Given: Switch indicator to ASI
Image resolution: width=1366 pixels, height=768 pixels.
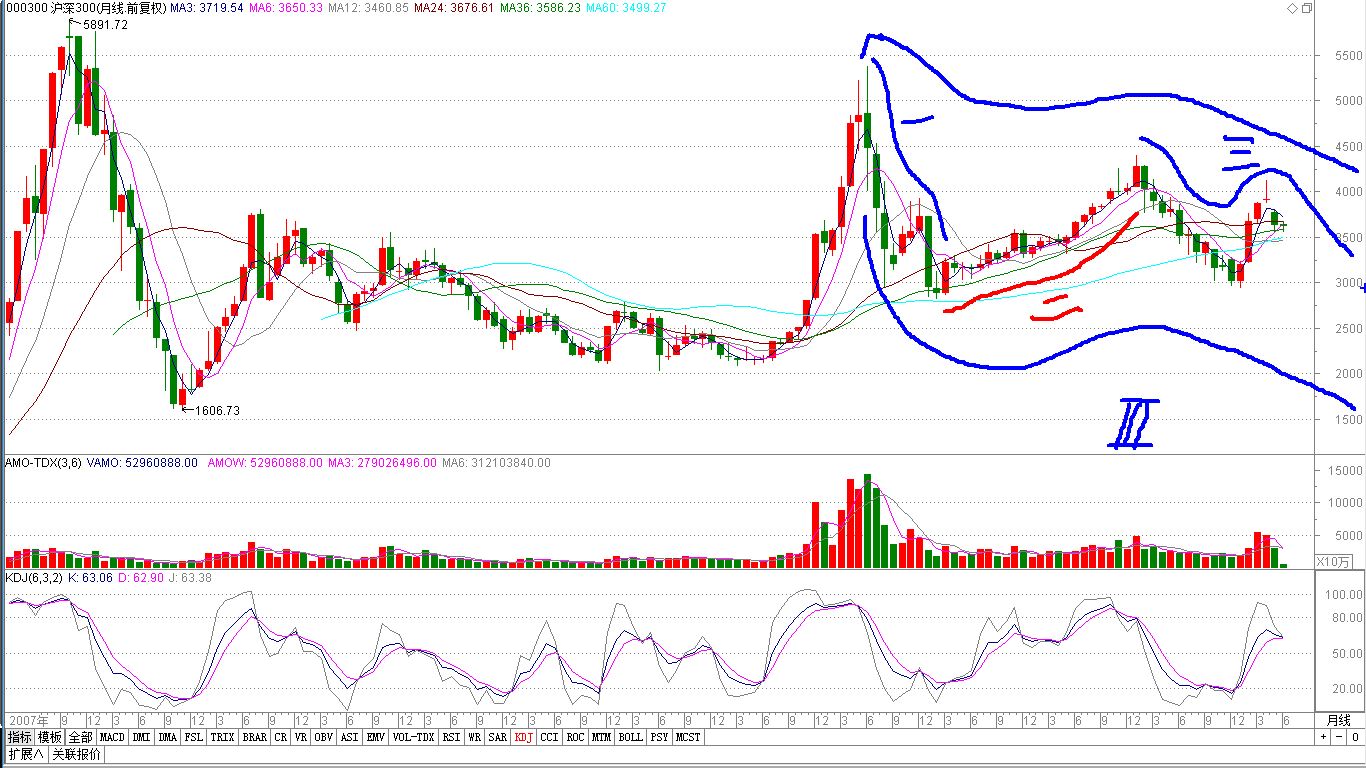Looking at the screenshot, I should 350,737.
